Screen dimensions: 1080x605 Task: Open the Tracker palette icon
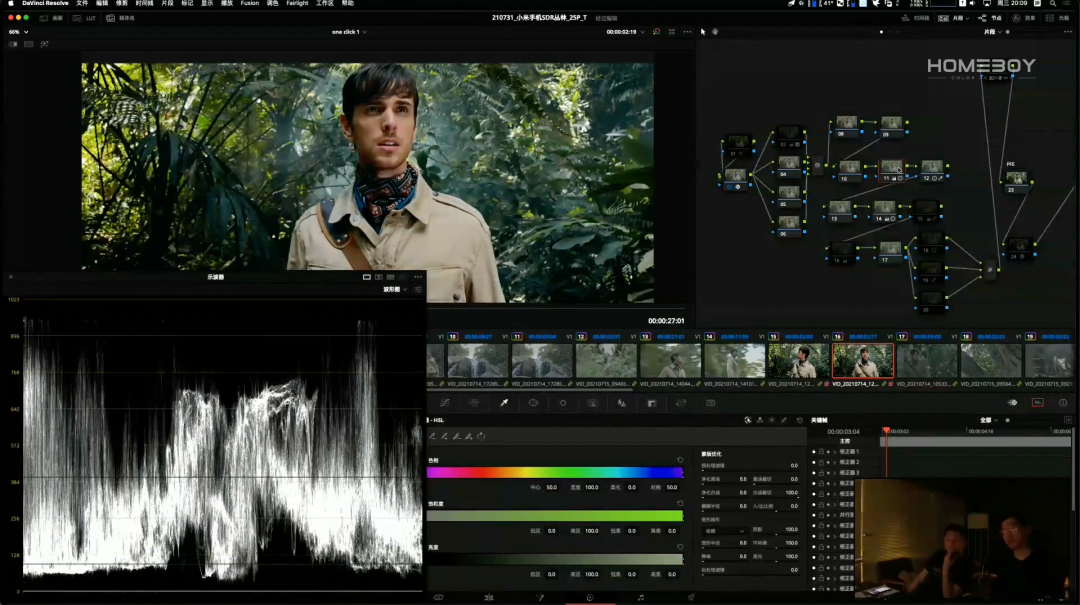tap(563, 403)
